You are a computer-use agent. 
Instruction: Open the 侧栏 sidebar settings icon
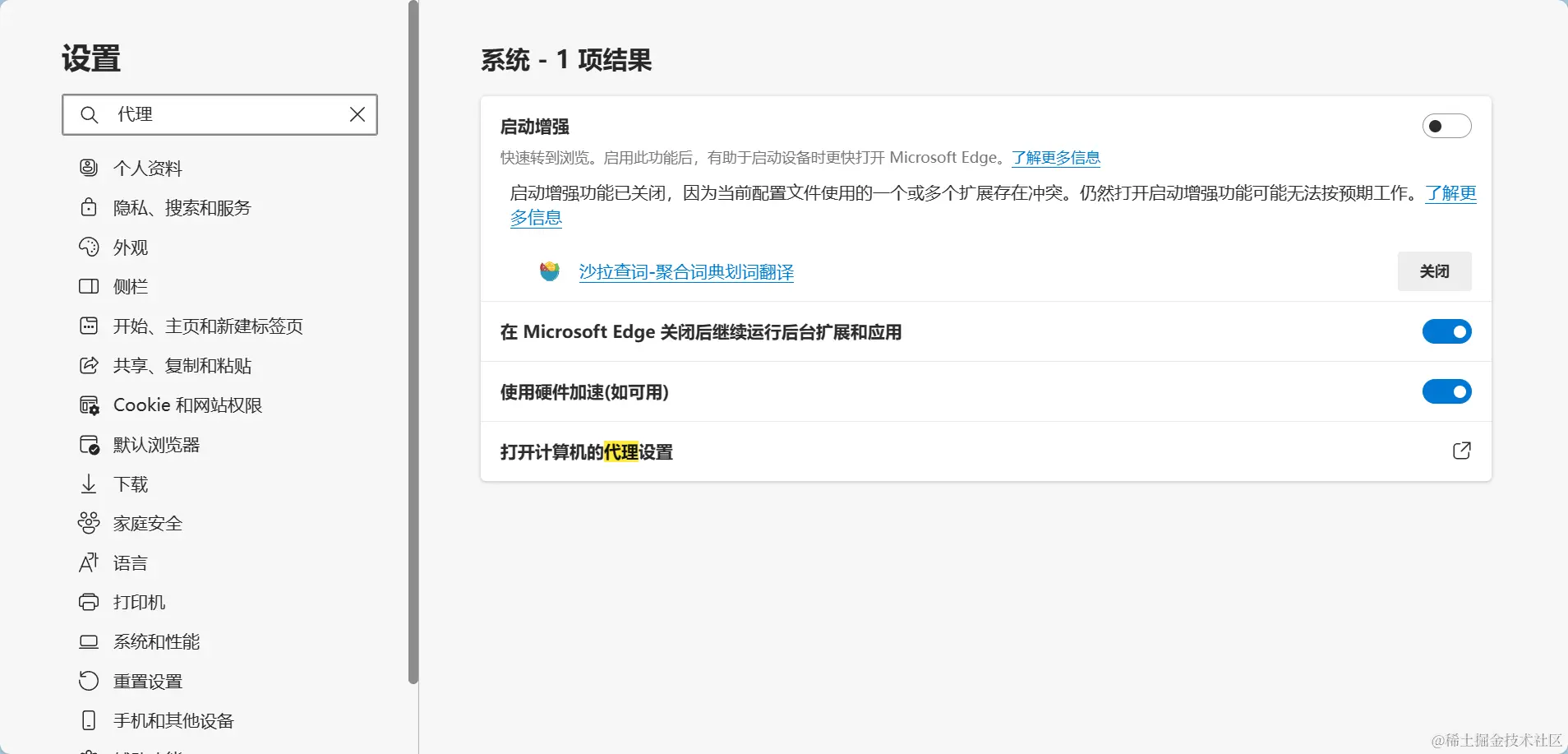coord(89,286)
